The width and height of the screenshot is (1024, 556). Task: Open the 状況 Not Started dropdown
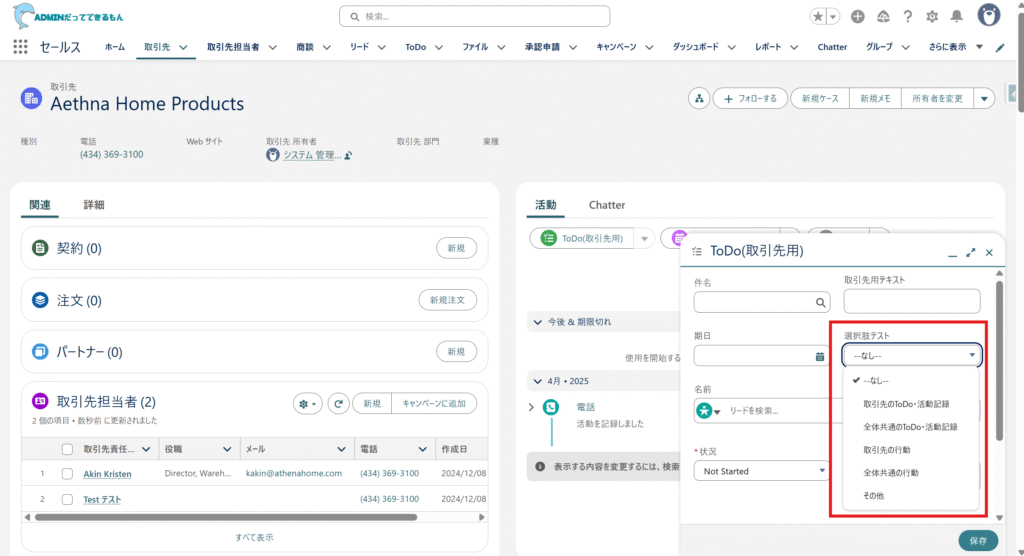click(762, 471)
